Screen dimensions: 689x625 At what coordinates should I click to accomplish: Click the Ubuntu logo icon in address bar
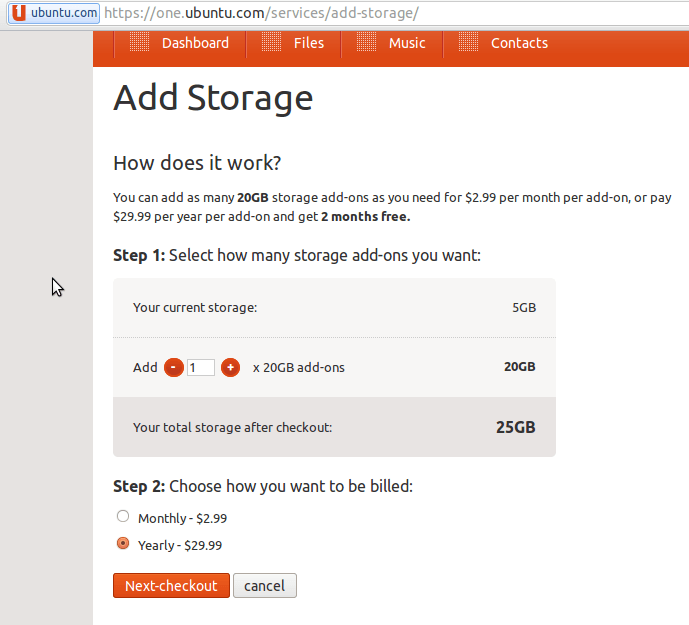[x=18, y=13]
